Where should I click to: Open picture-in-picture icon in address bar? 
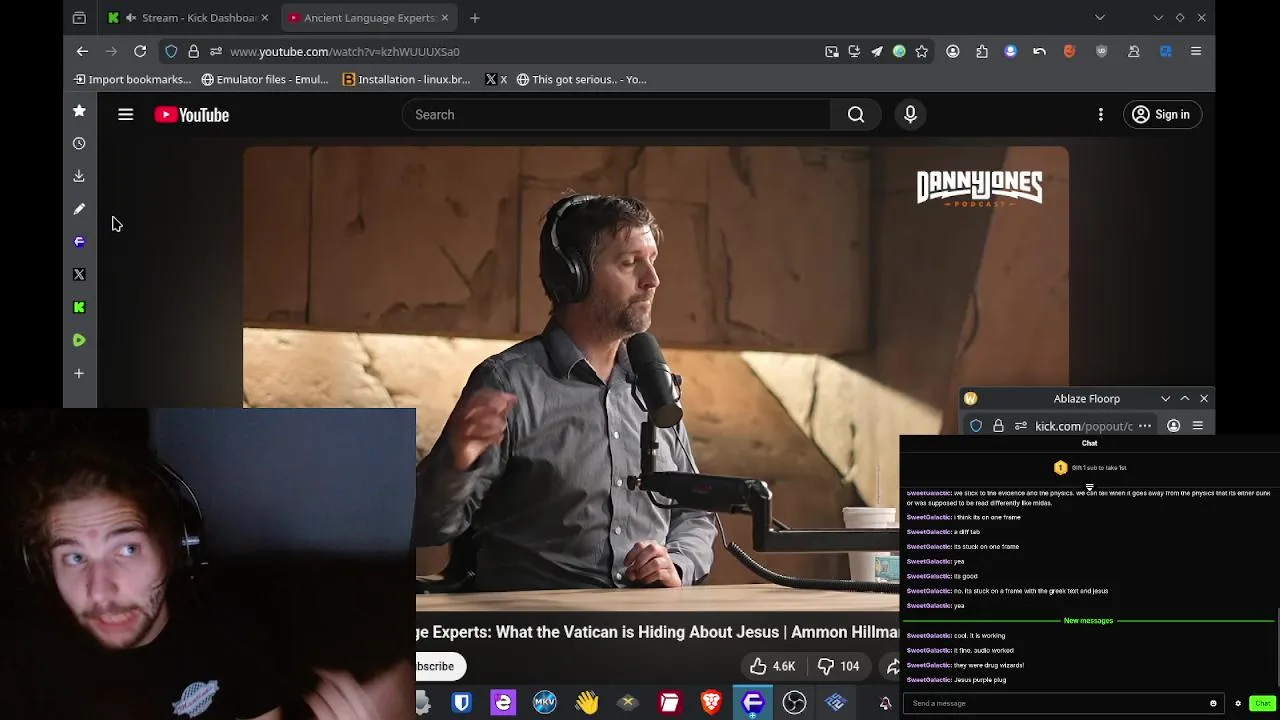(x=832, y=51)
